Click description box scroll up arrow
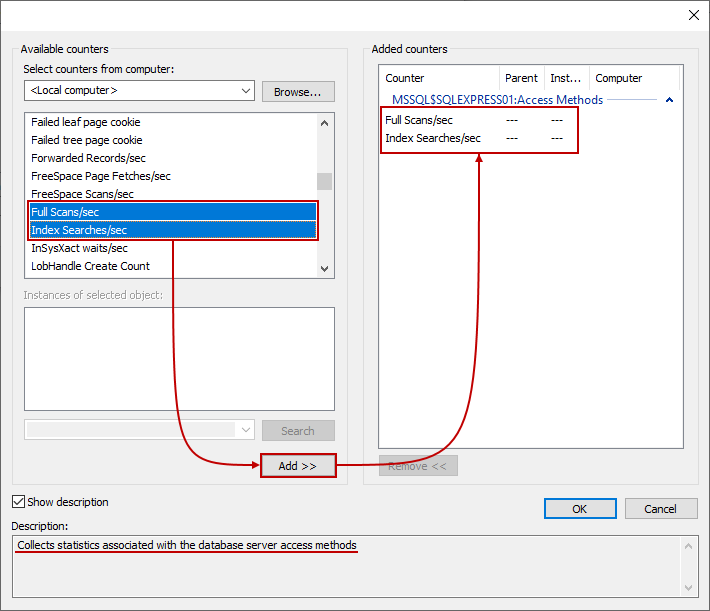Screen dimensions: 710x611 point(688,546)
